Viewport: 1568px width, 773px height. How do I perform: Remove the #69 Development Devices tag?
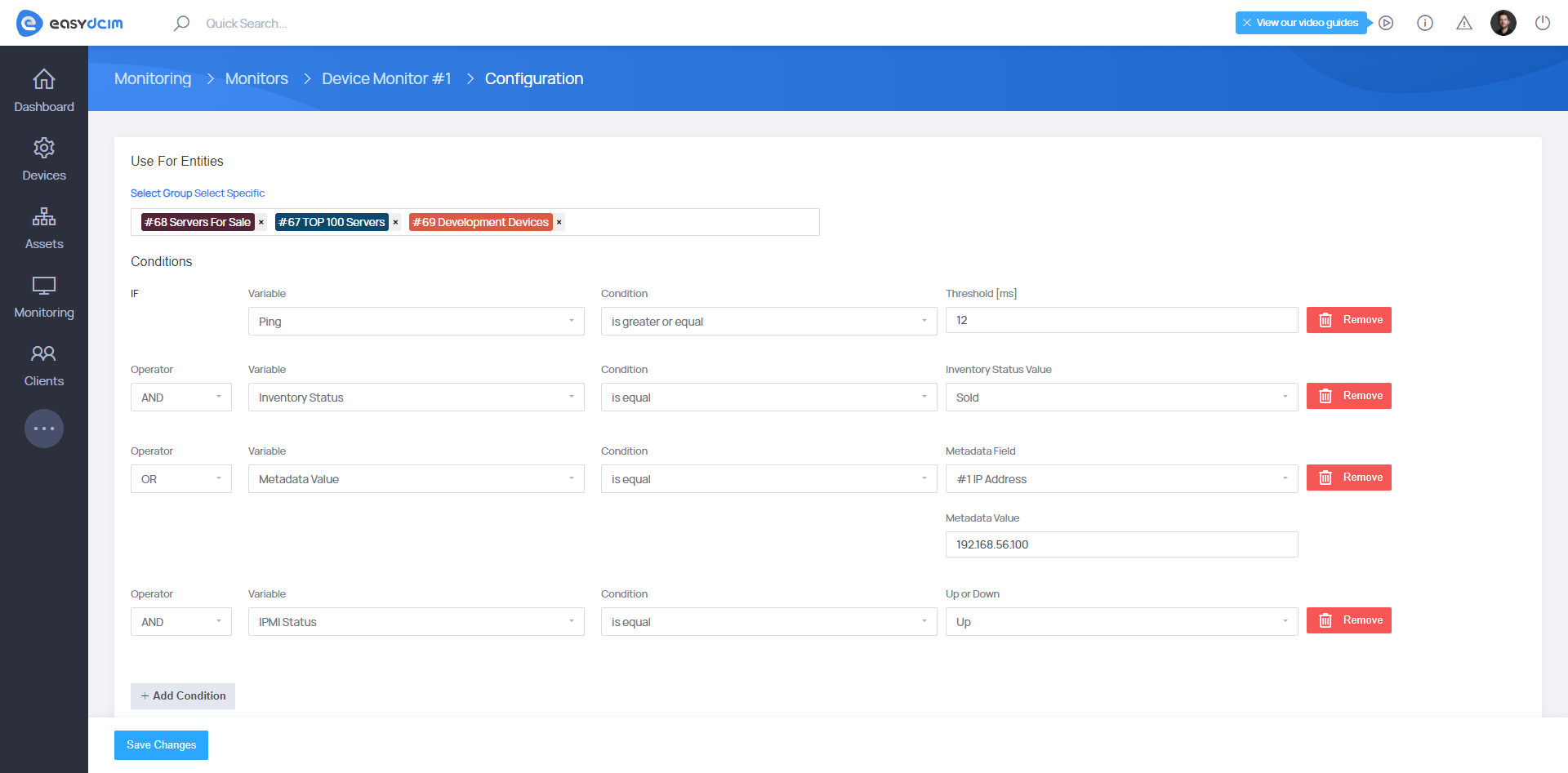click(x=559, y=222)
